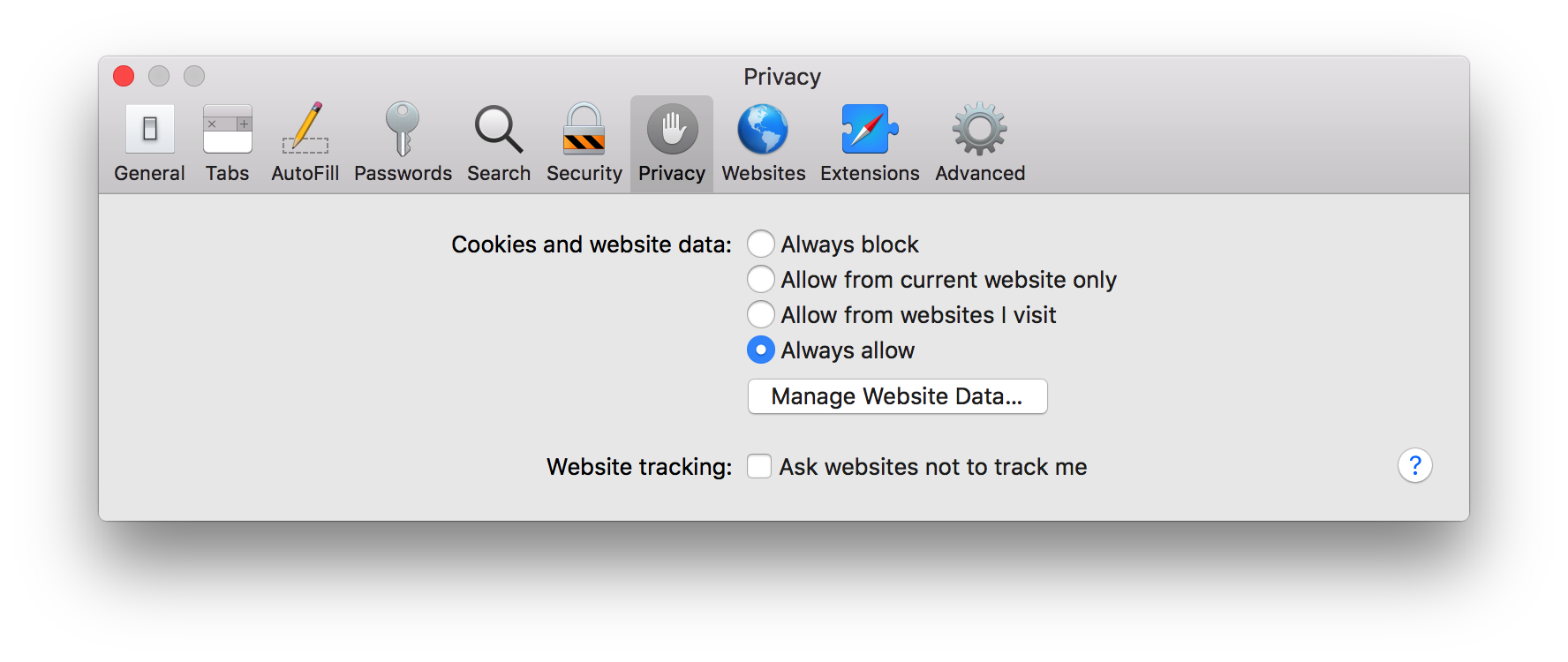
Task: Select the Always allow radio button
Action: pyautogui.click(x=761, y=350)
